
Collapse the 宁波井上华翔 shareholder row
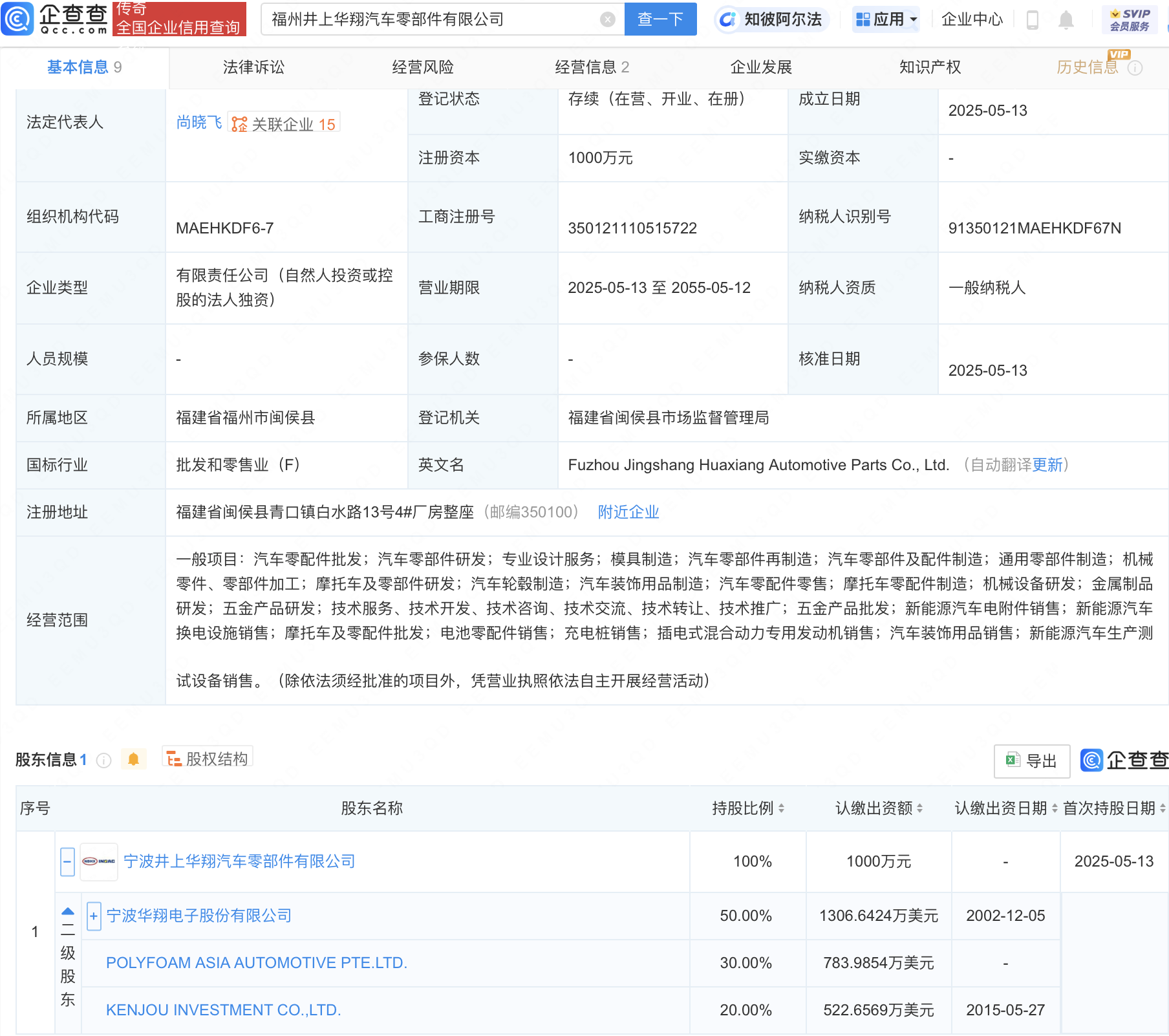point(67,861)
